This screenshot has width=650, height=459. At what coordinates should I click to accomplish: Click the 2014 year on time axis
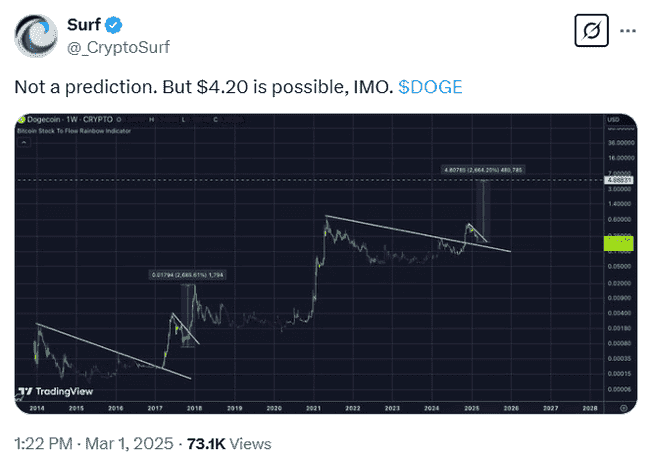(x=36, y=408)
